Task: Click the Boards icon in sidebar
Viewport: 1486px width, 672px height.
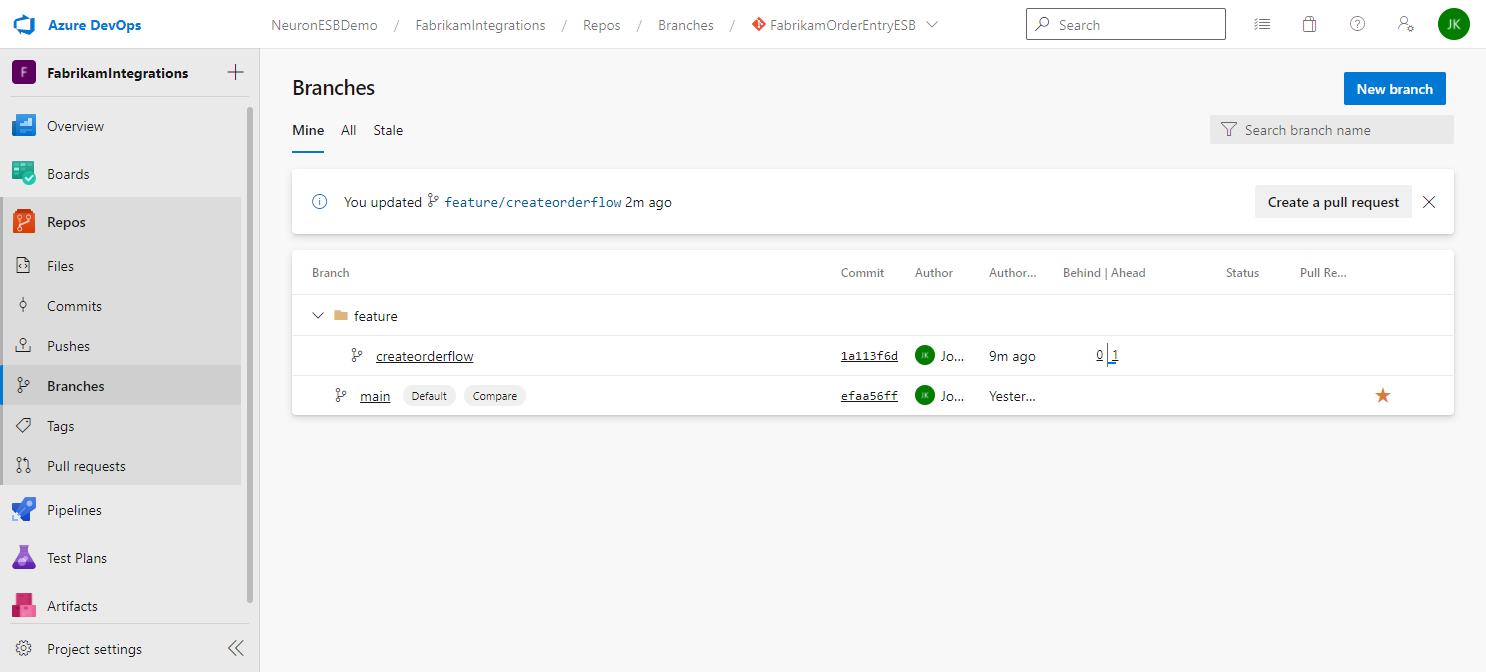Action: [x=24, y=174]
